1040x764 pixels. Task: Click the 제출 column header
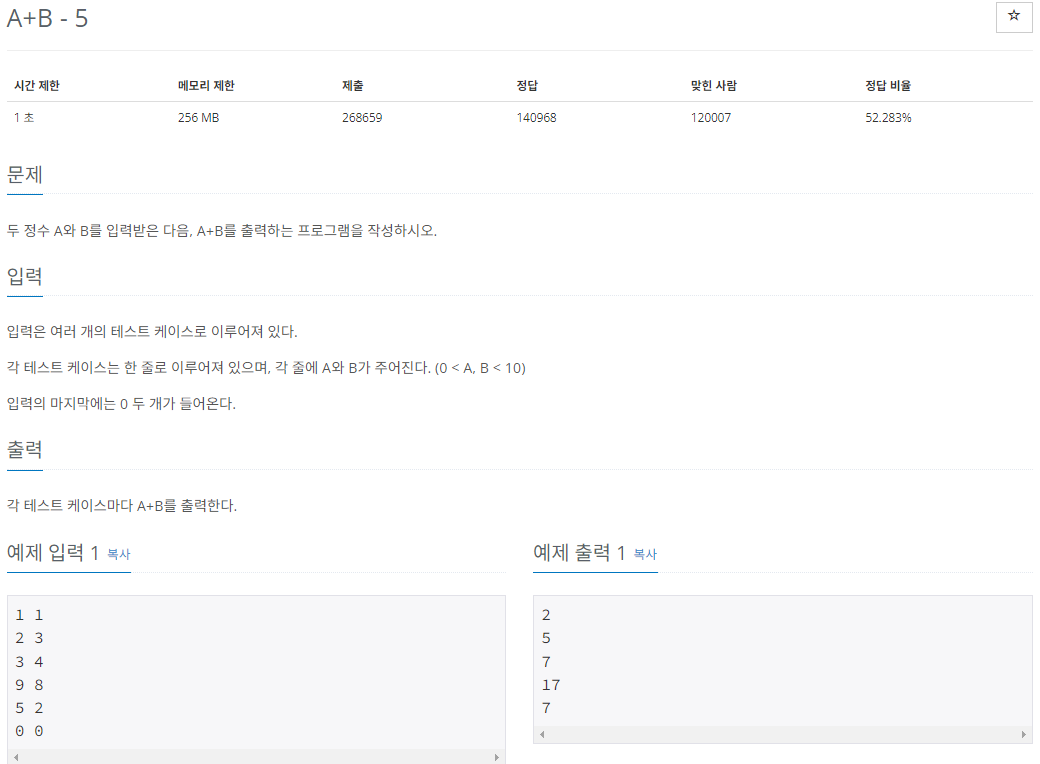point(352,86)
